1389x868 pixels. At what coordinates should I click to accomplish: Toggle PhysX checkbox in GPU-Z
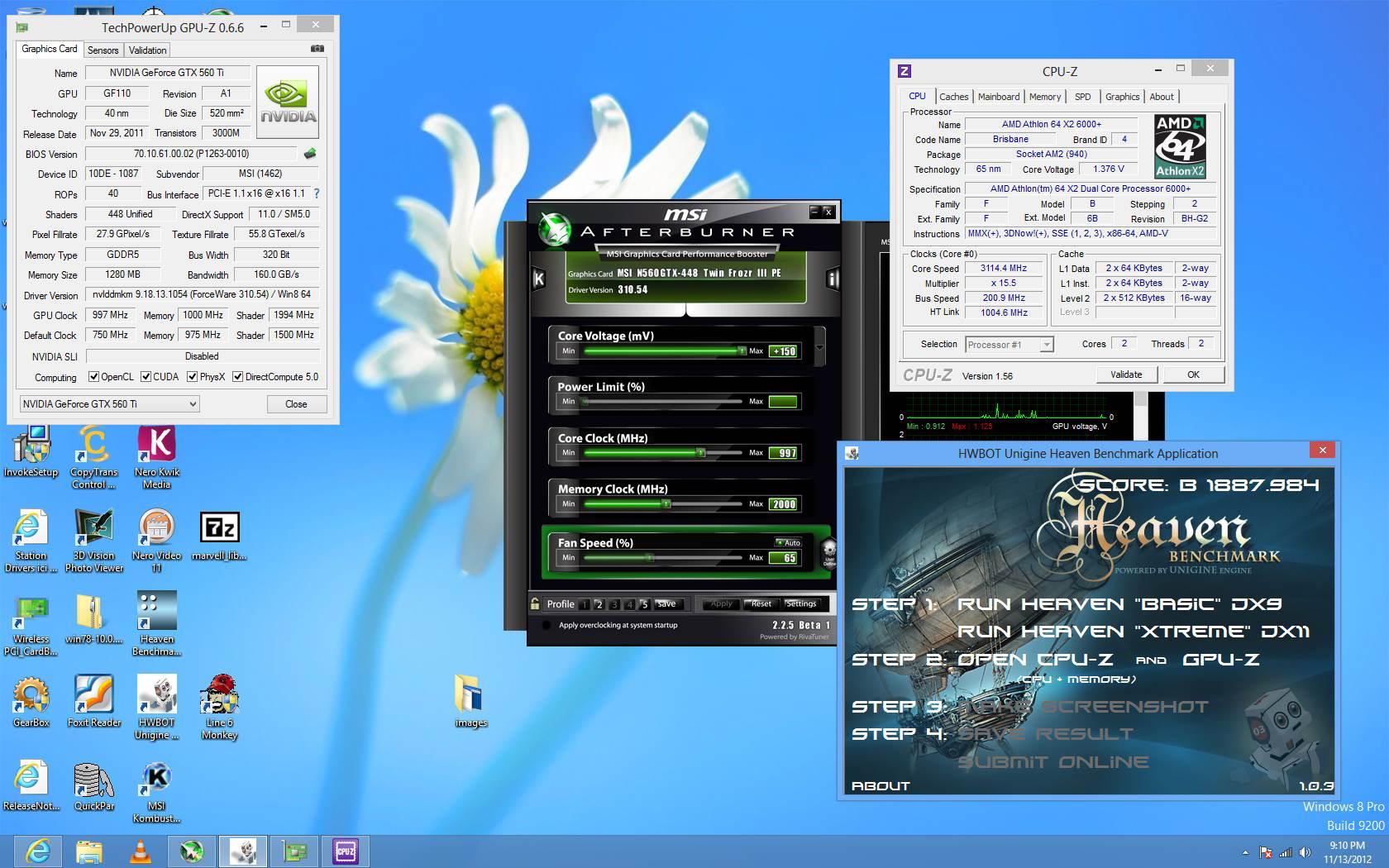(193, 377)
